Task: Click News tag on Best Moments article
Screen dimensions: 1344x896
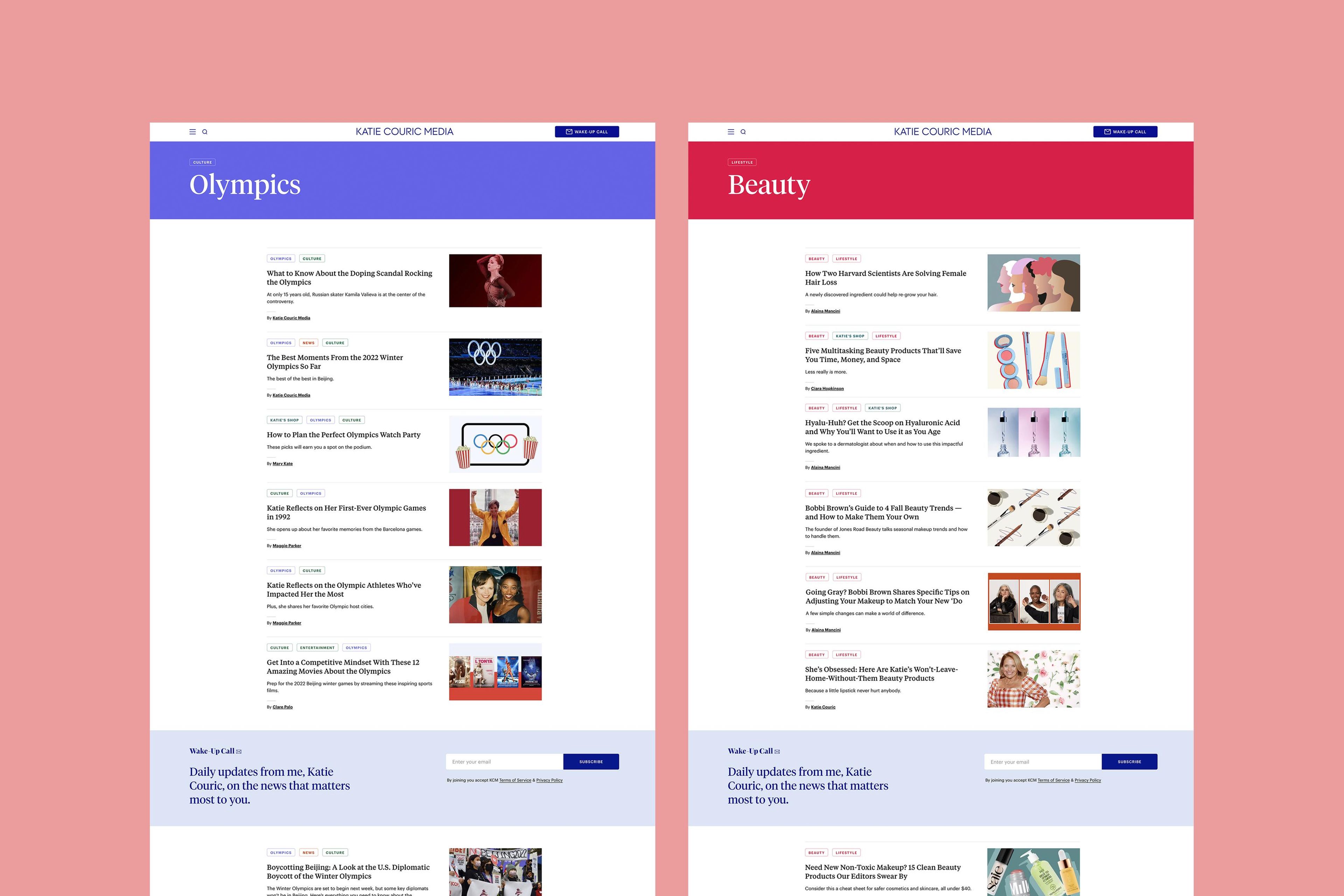Action: pos(309,343)
